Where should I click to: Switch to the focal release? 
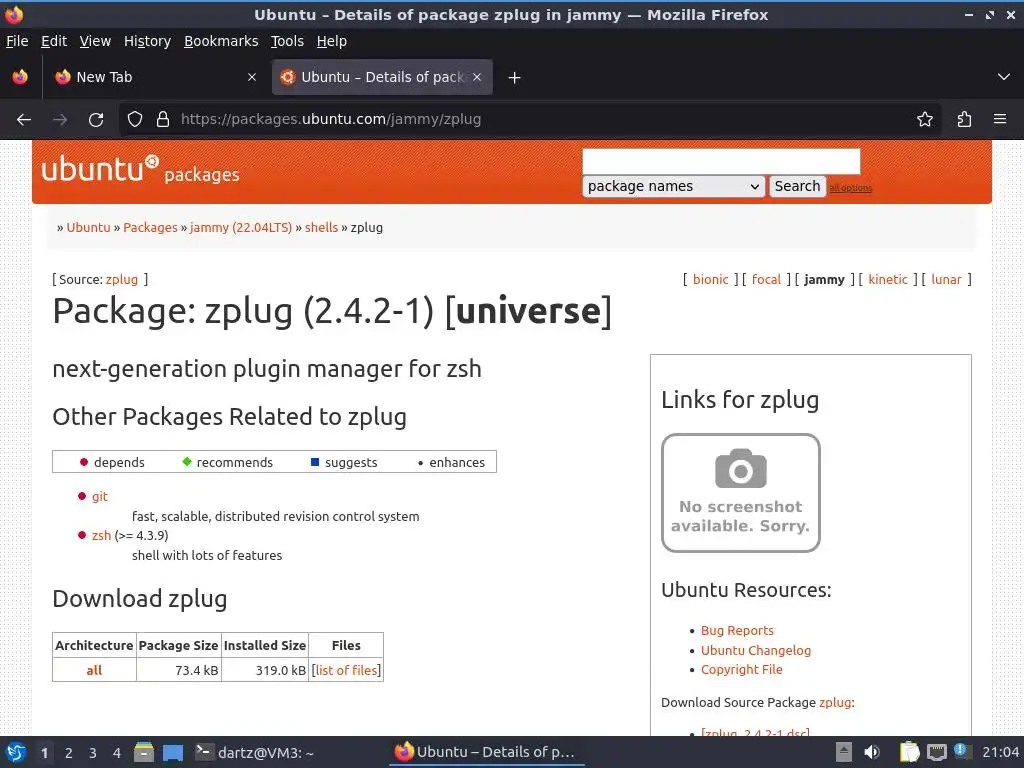[x=766, y=280]
